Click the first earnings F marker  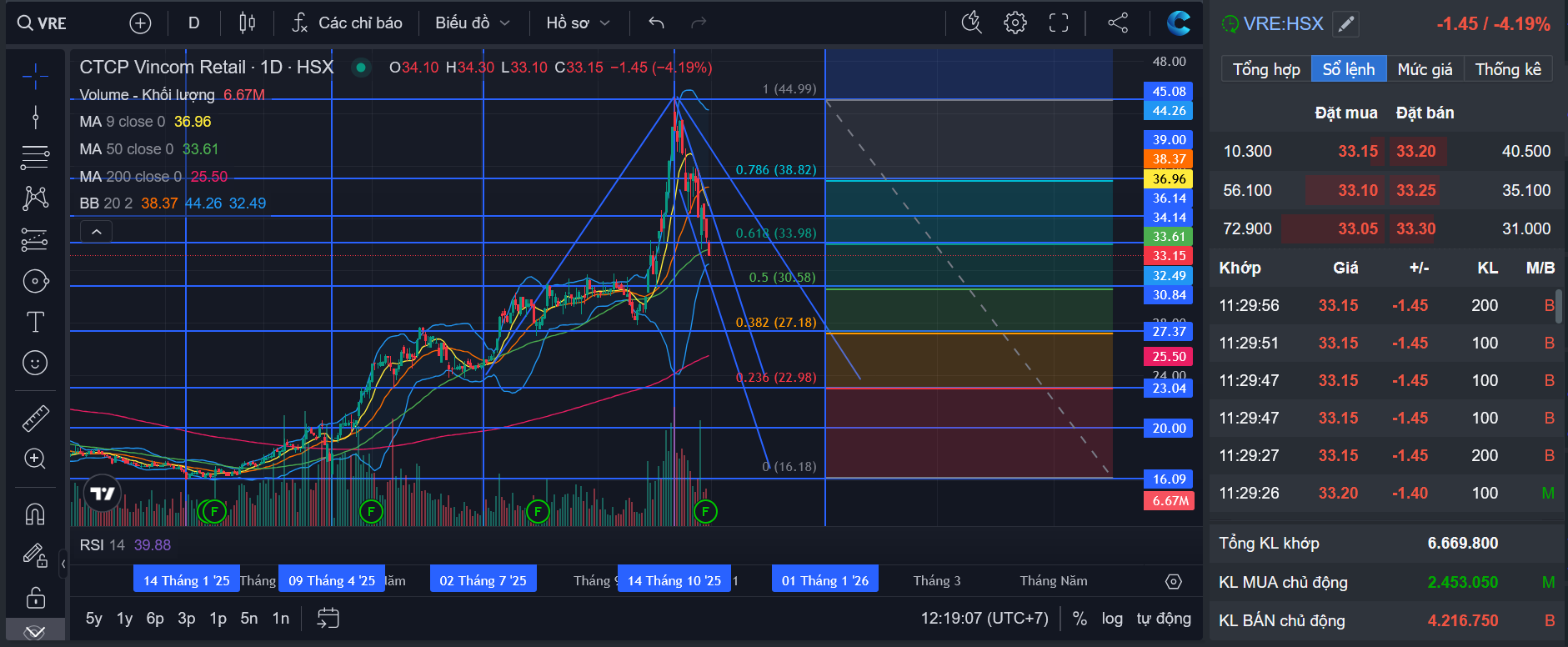(214, 511)
